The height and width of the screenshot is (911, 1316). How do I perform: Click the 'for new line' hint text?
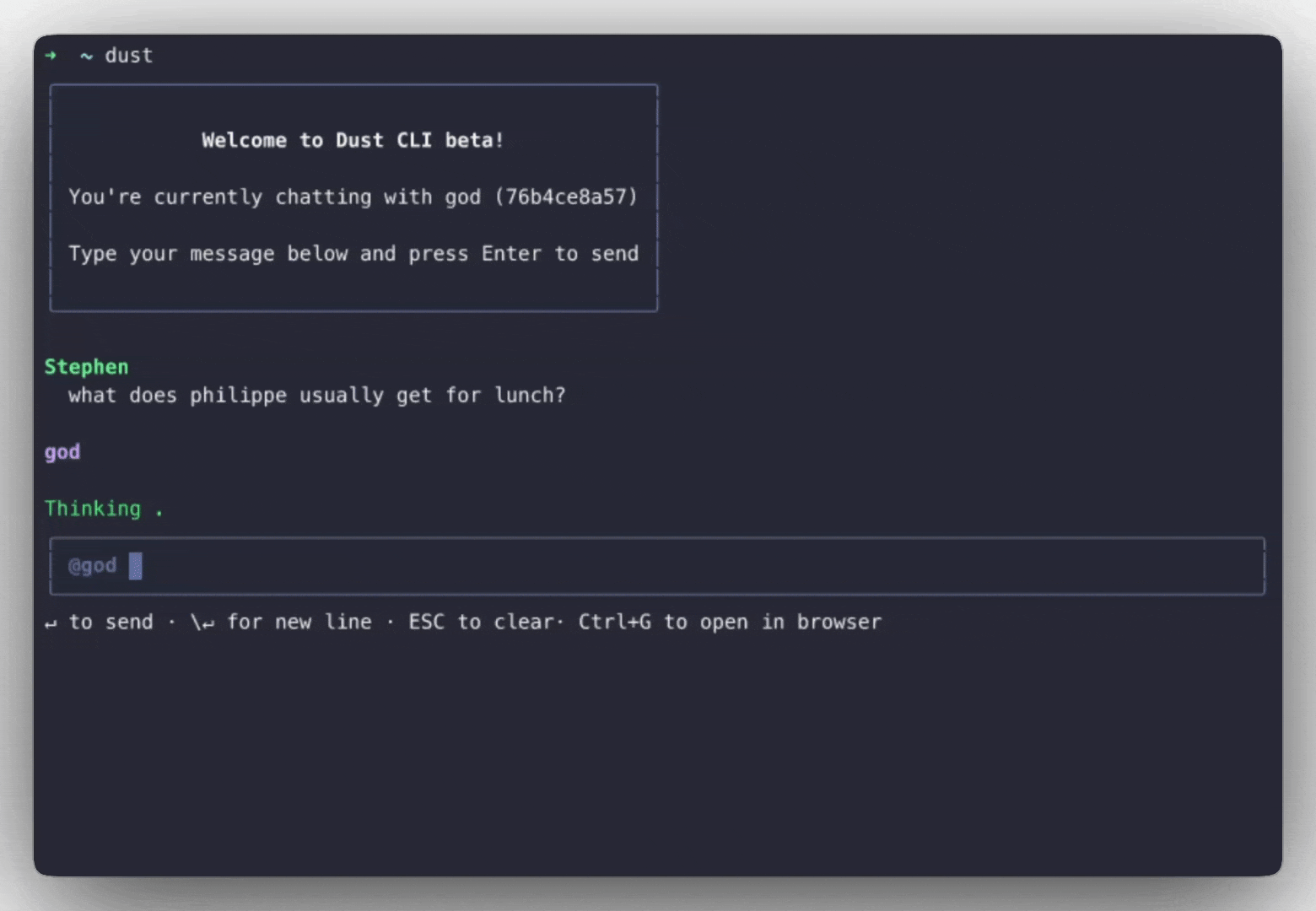(x=299, y=622)
